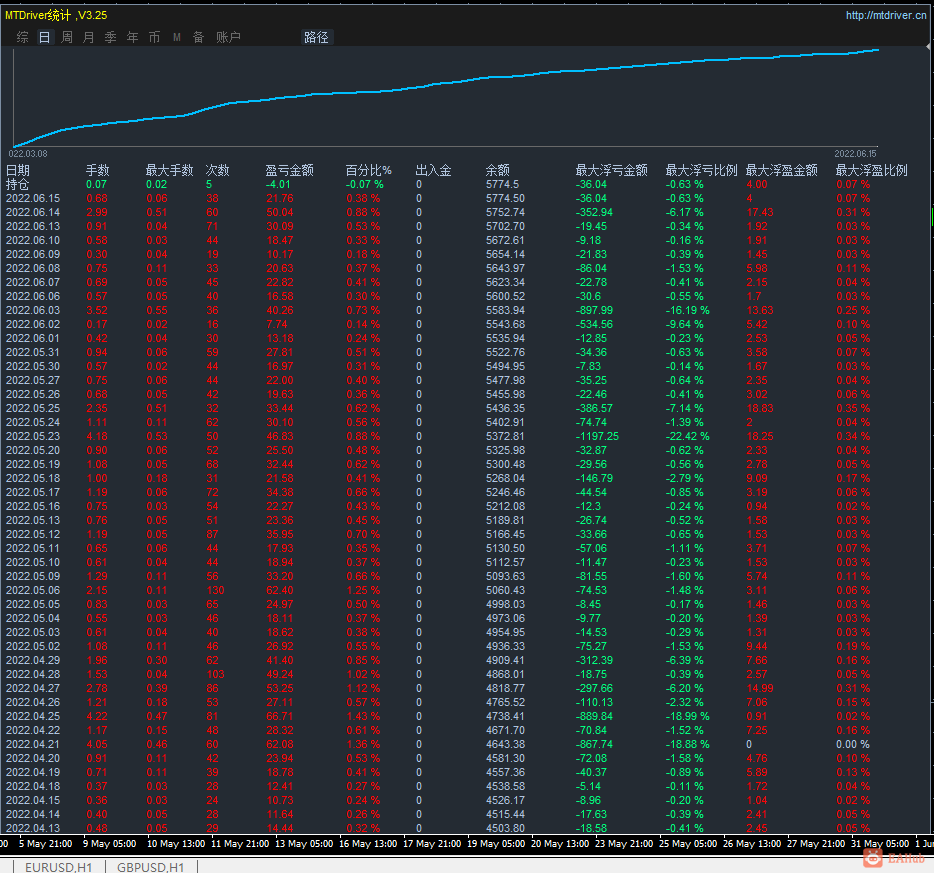Click the 2022.06.15 end date label on chart

(x=855, y=154)
